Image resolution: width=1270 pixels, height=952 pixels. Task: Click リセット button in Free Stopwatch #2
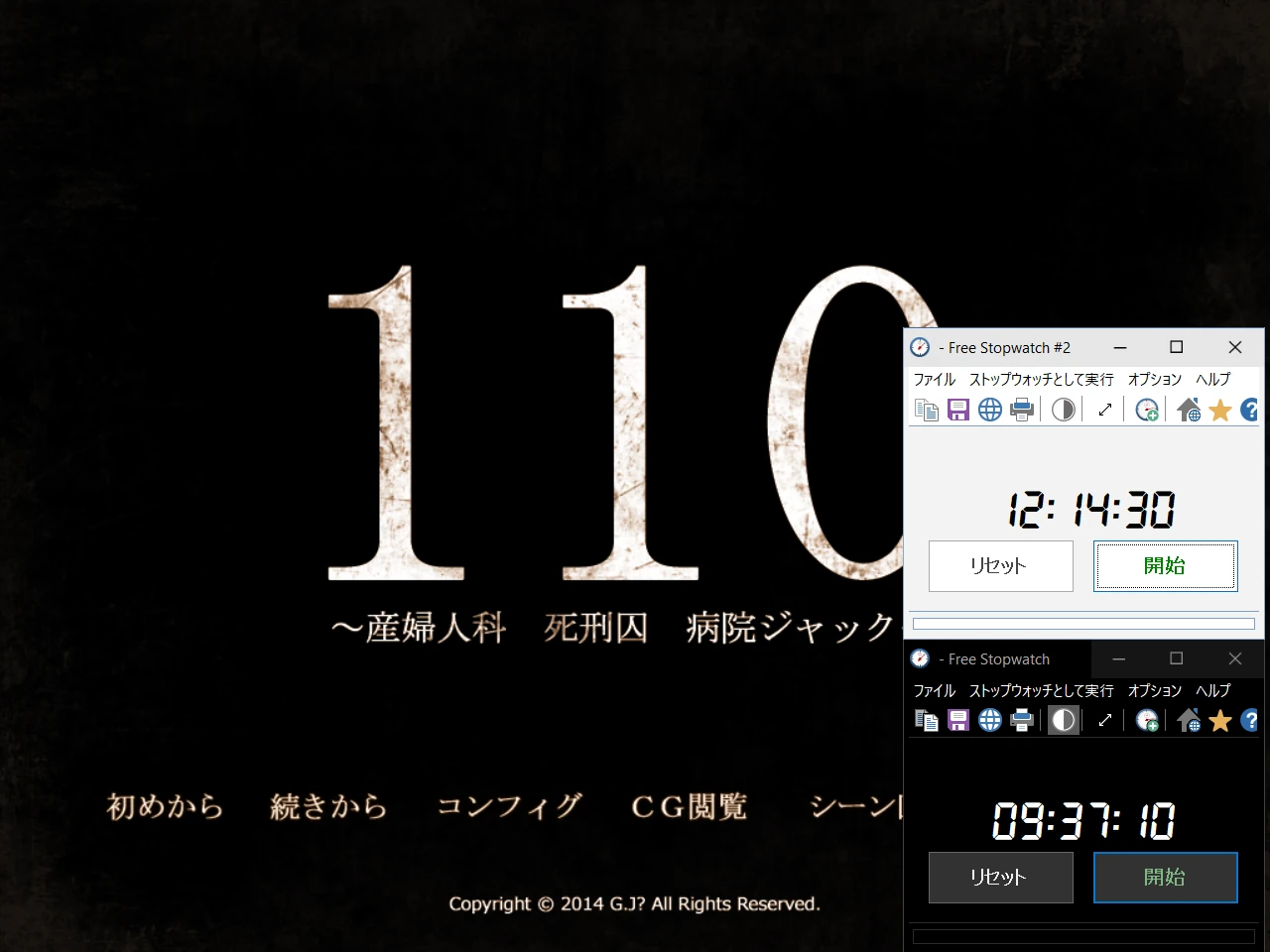[1001, 566]
